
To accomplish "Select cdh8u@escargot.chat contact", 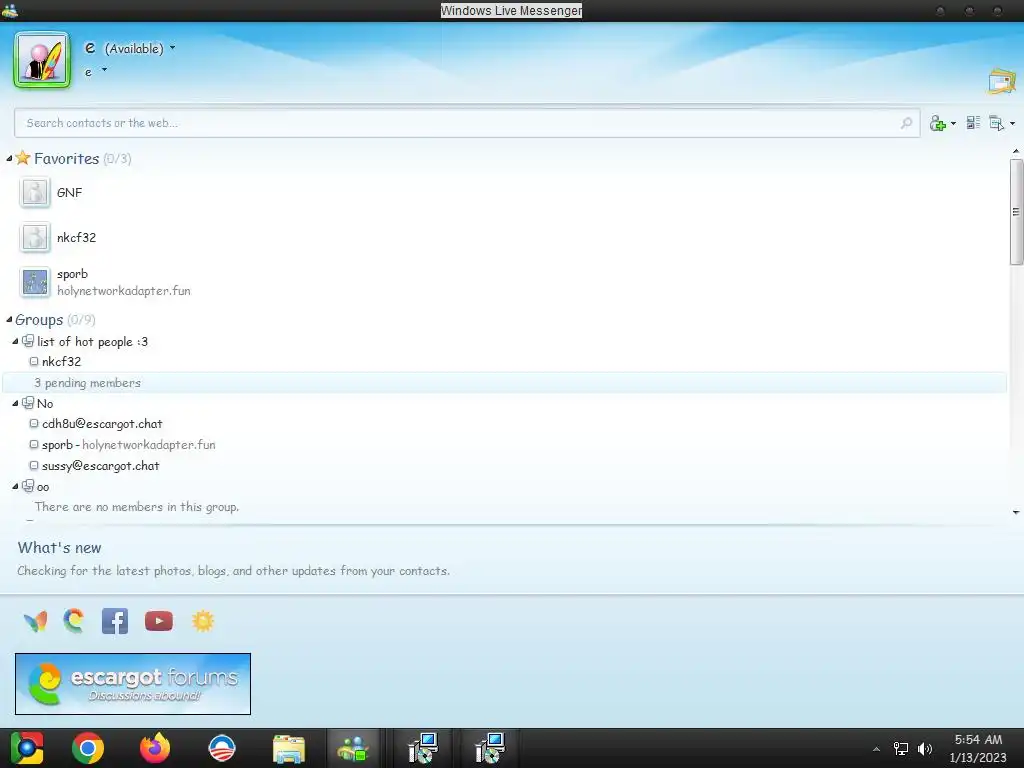I will [102, 424].
